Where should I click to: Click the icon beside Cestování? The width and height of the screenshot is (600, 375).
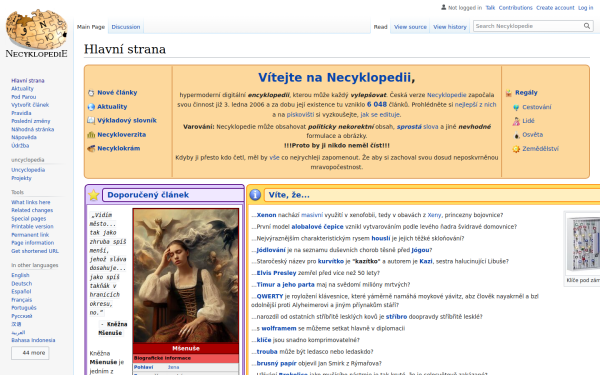[516, 107]
